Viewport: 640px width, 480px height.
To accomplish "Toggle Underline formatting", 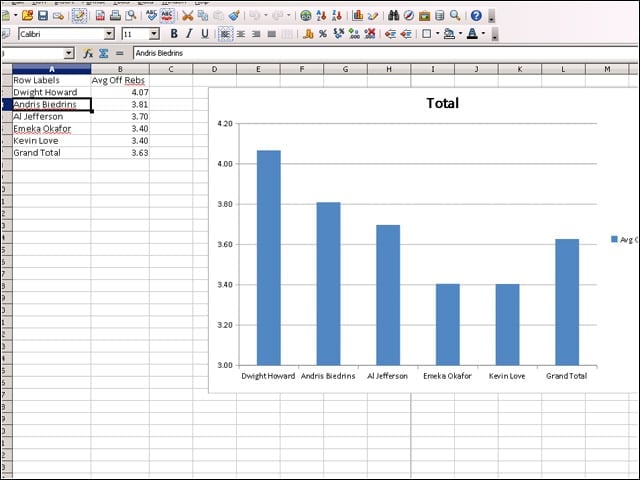I will (204, 34).
